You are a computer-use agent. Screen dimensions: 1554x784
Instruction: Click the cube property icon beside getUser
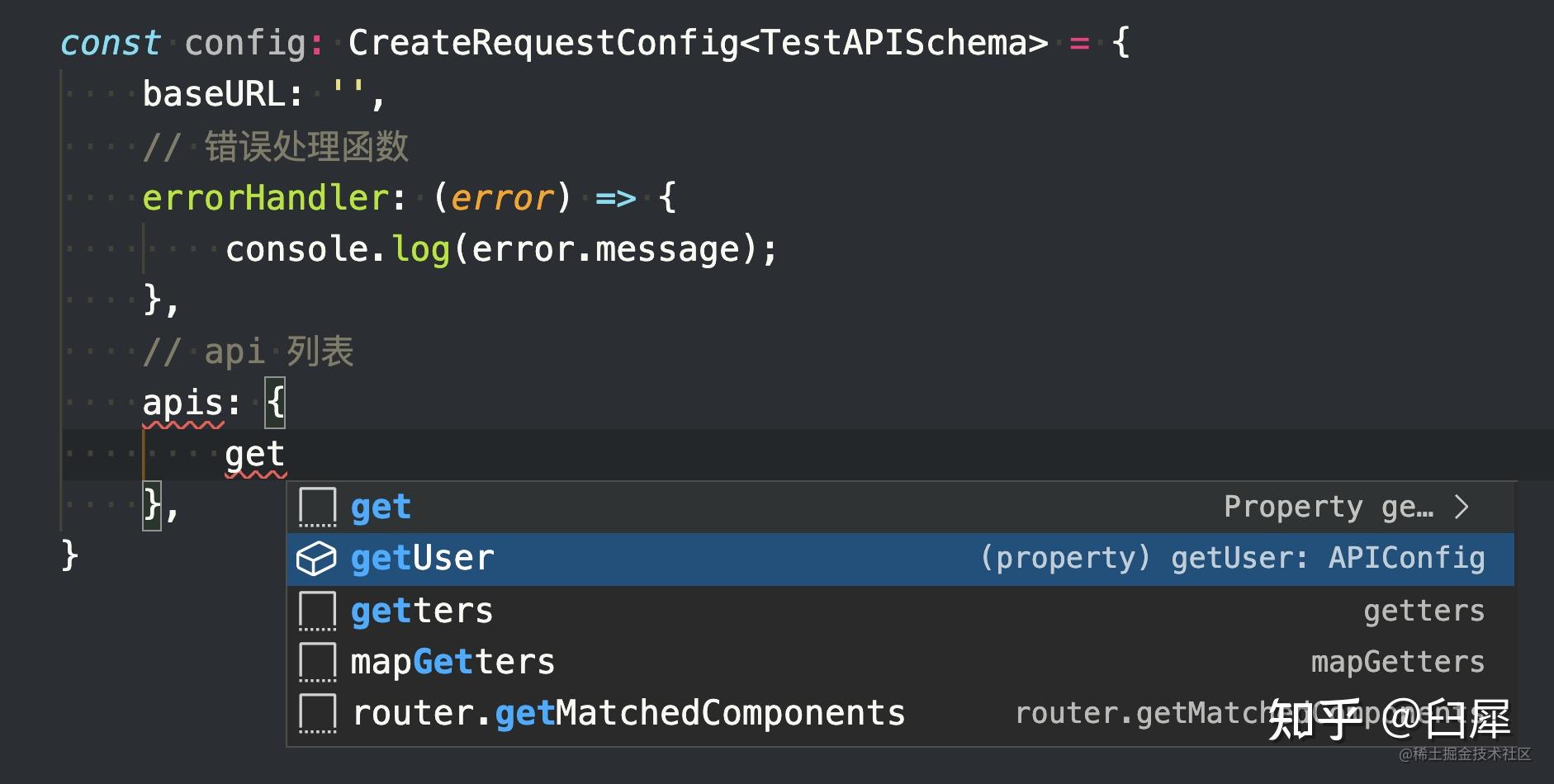tap(316, 559)
